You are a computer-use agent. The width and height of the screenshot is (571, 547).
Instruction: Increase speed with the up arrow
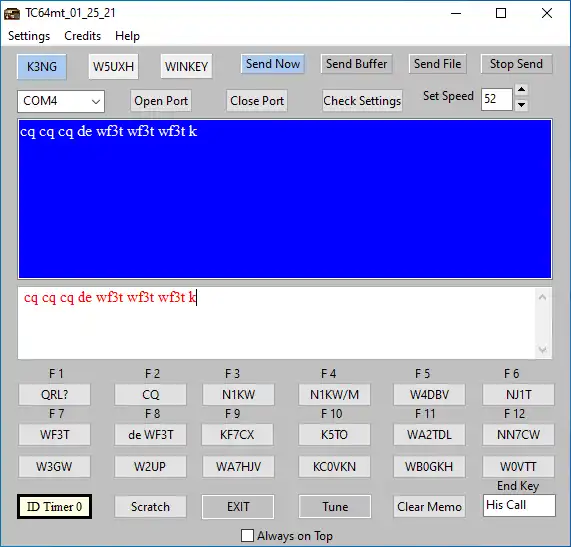pyautogui.click(x=522, y=90)
